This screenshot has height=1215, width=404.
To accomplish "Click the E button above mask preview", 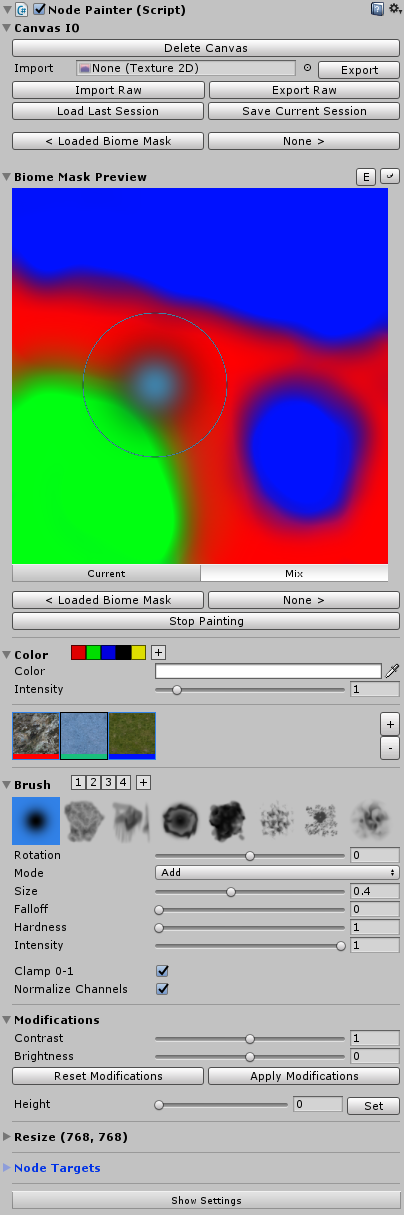I will coord(367,177).
